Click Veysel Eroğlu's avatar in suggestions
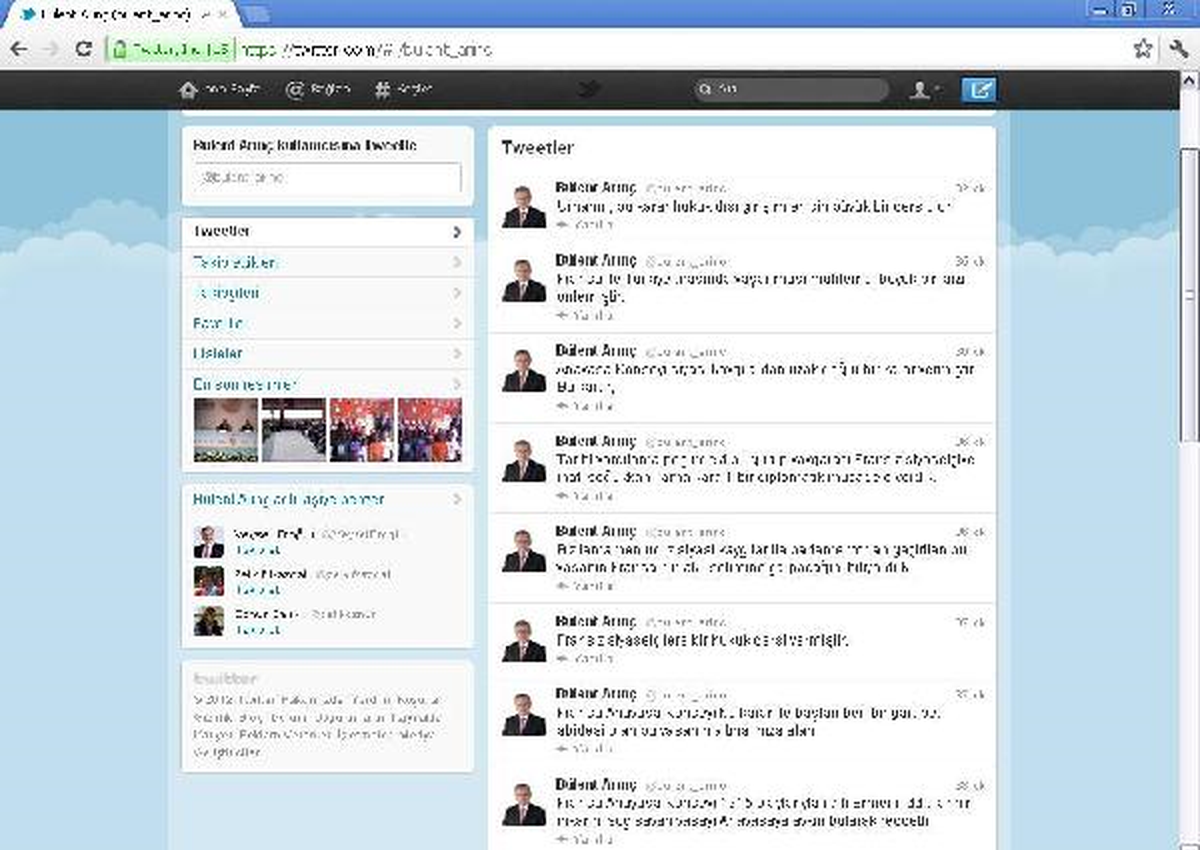1200x850 pixels. pyautogui.click(x=209, y=542)
